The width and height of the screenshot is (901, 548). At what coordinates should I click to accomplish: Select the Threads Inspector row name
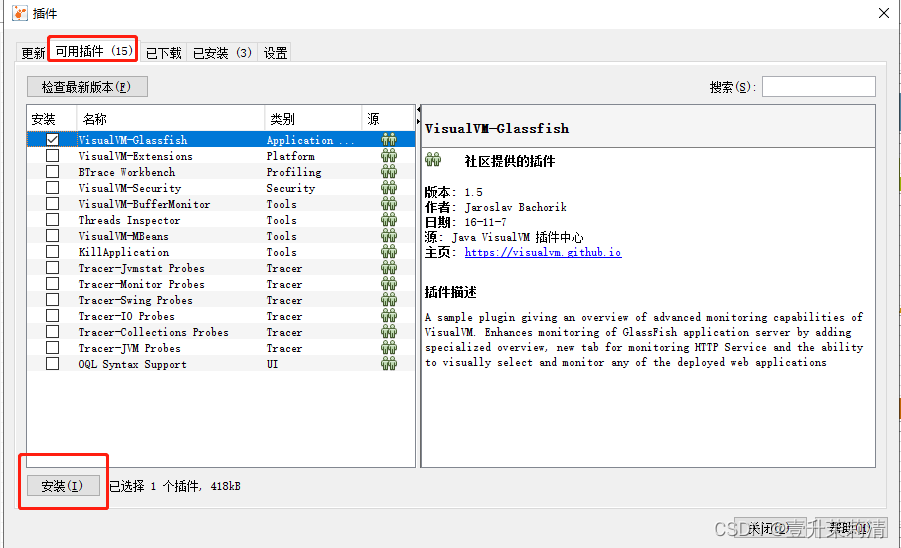tap(129, 220)
